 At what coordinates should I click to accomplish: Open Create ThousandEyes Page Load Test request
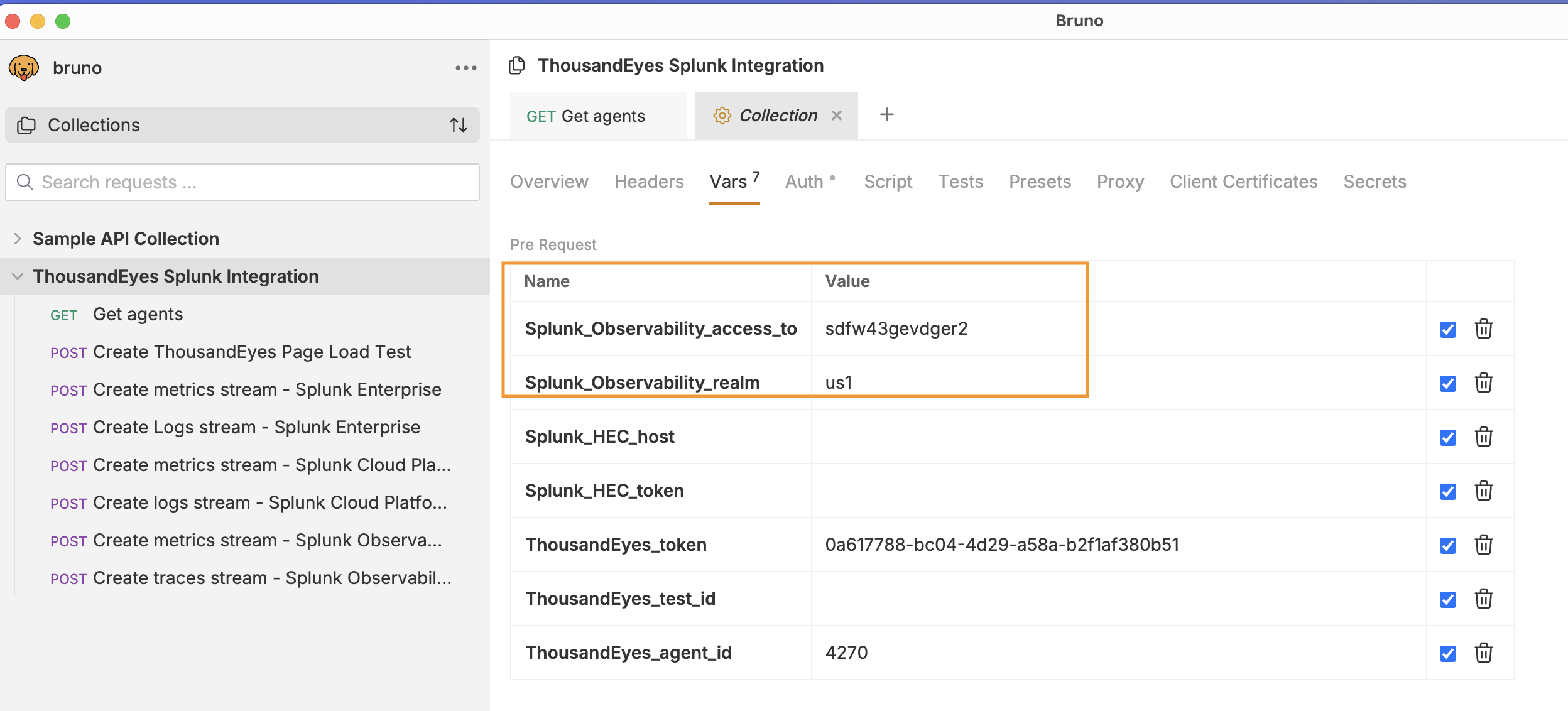click(251, 352)
